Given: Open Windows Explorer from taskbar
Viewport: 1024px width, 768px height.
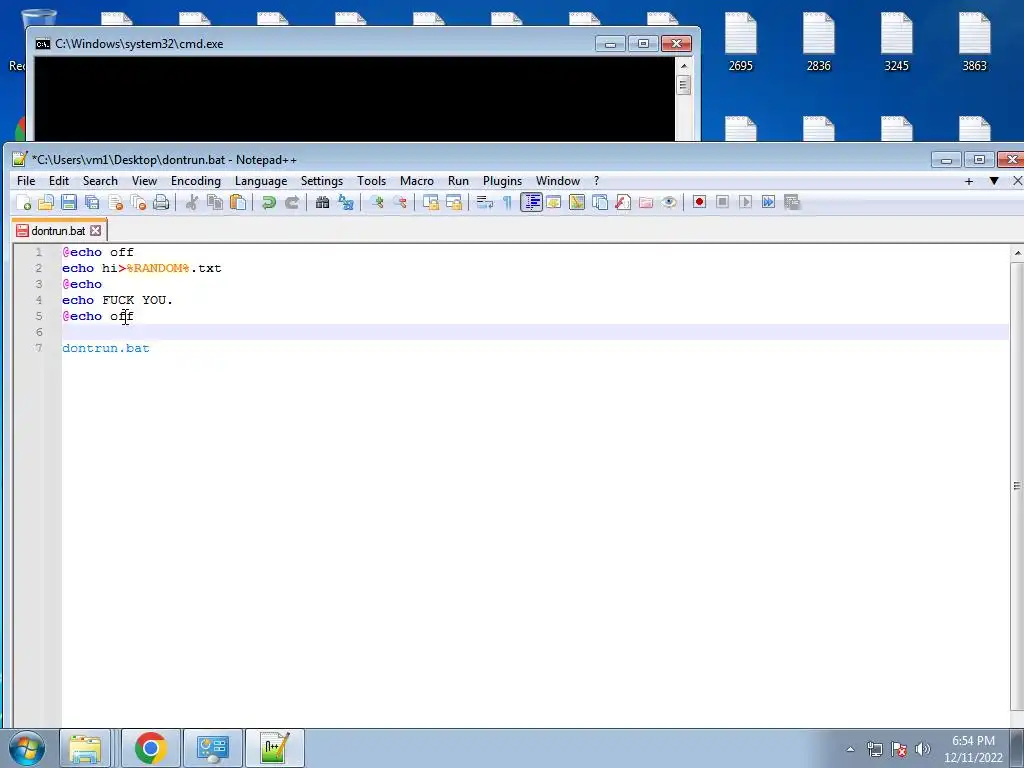Looking at the screenshot, I should point(85,748).
